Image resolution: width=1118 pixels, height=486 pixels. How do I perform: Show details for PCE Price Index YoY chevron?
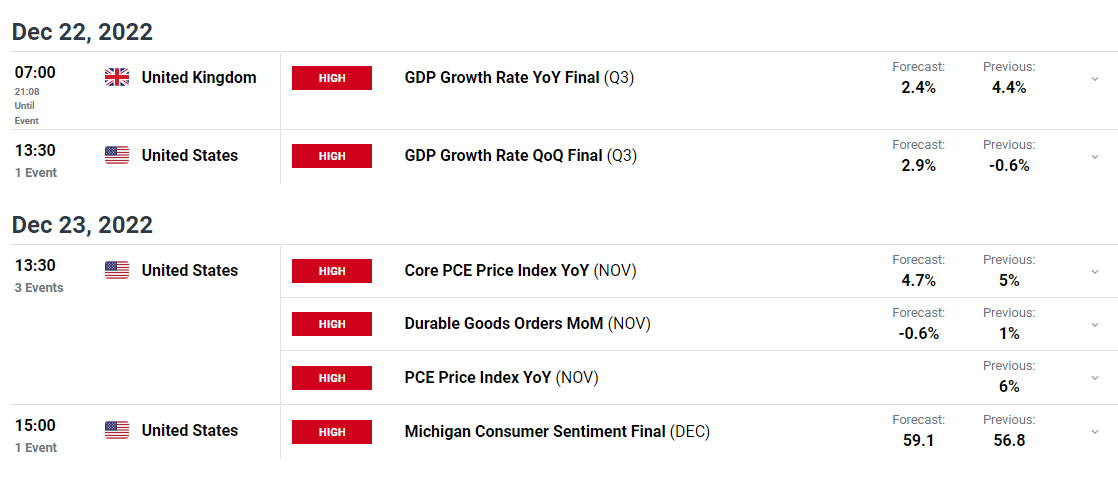1094,378
